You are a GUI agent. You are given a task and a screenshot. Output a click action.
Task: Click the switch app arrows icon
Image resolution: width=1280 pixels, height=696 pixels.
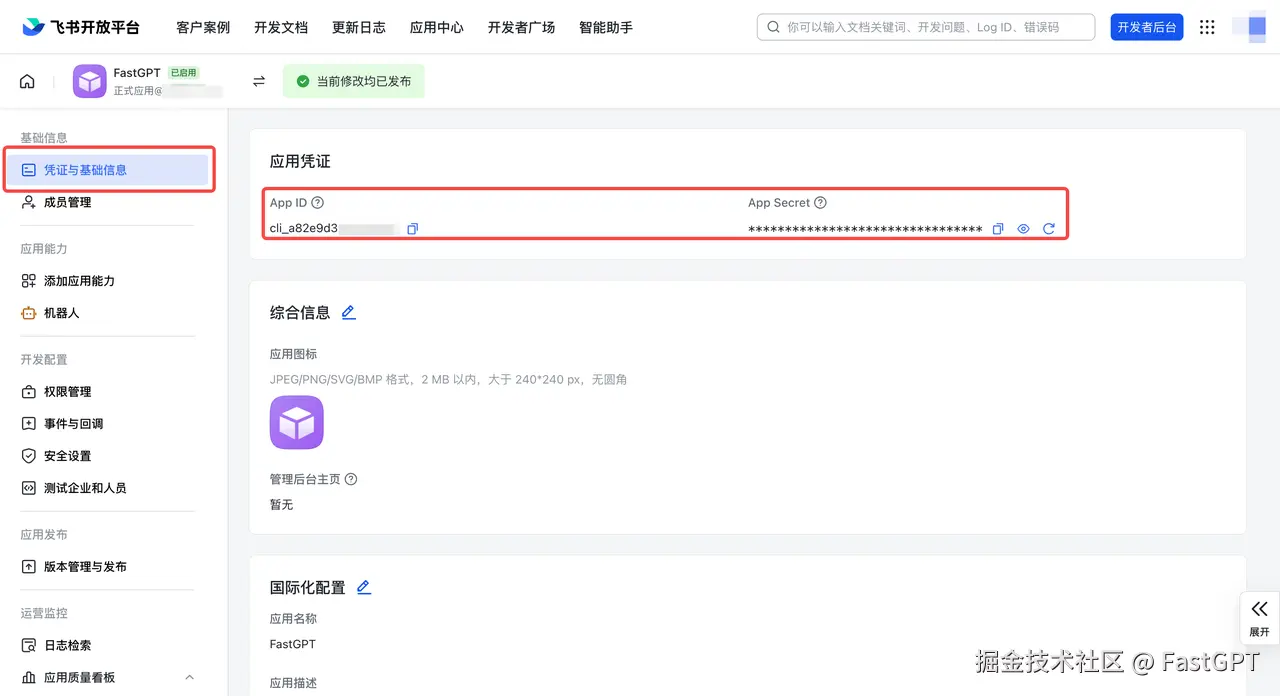[x=259, y=81]
